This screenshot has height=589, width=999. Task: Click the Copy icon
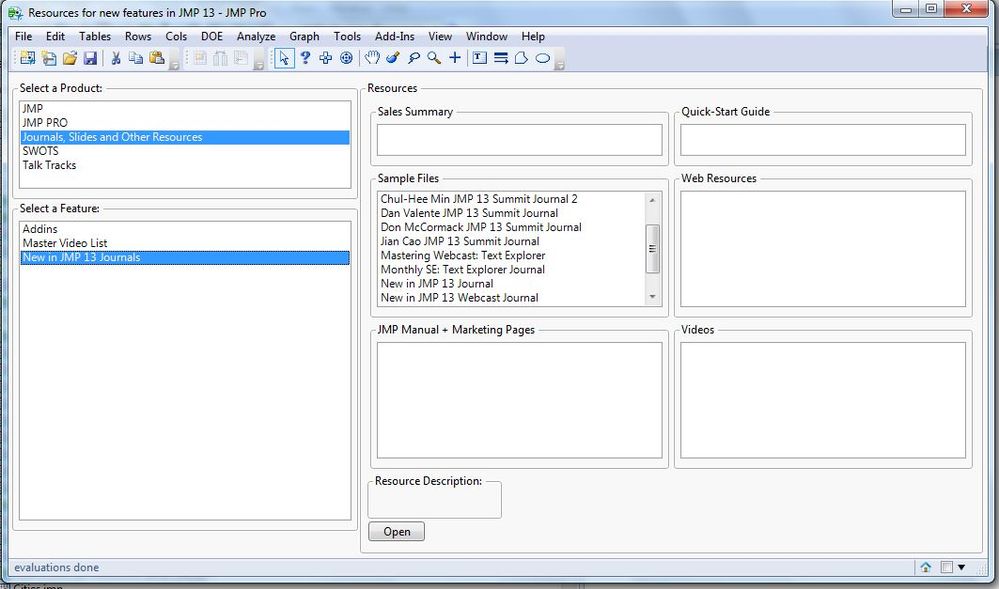136,58
